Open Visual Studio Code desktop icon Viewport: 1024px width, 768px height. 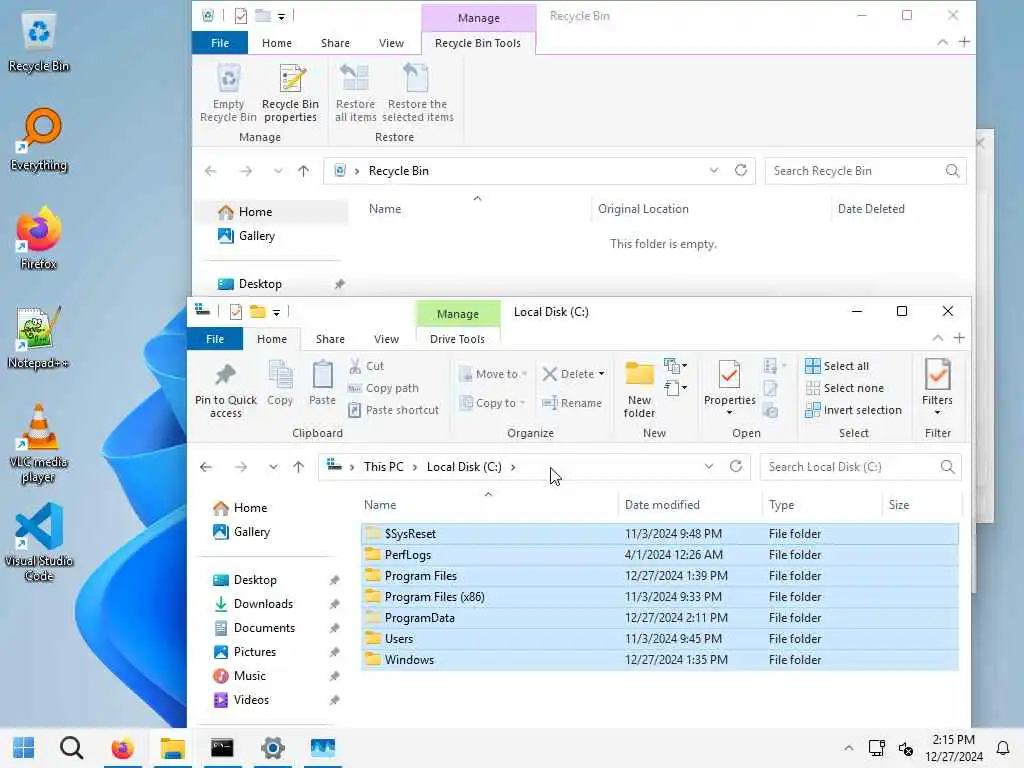[x=39, y=542]
